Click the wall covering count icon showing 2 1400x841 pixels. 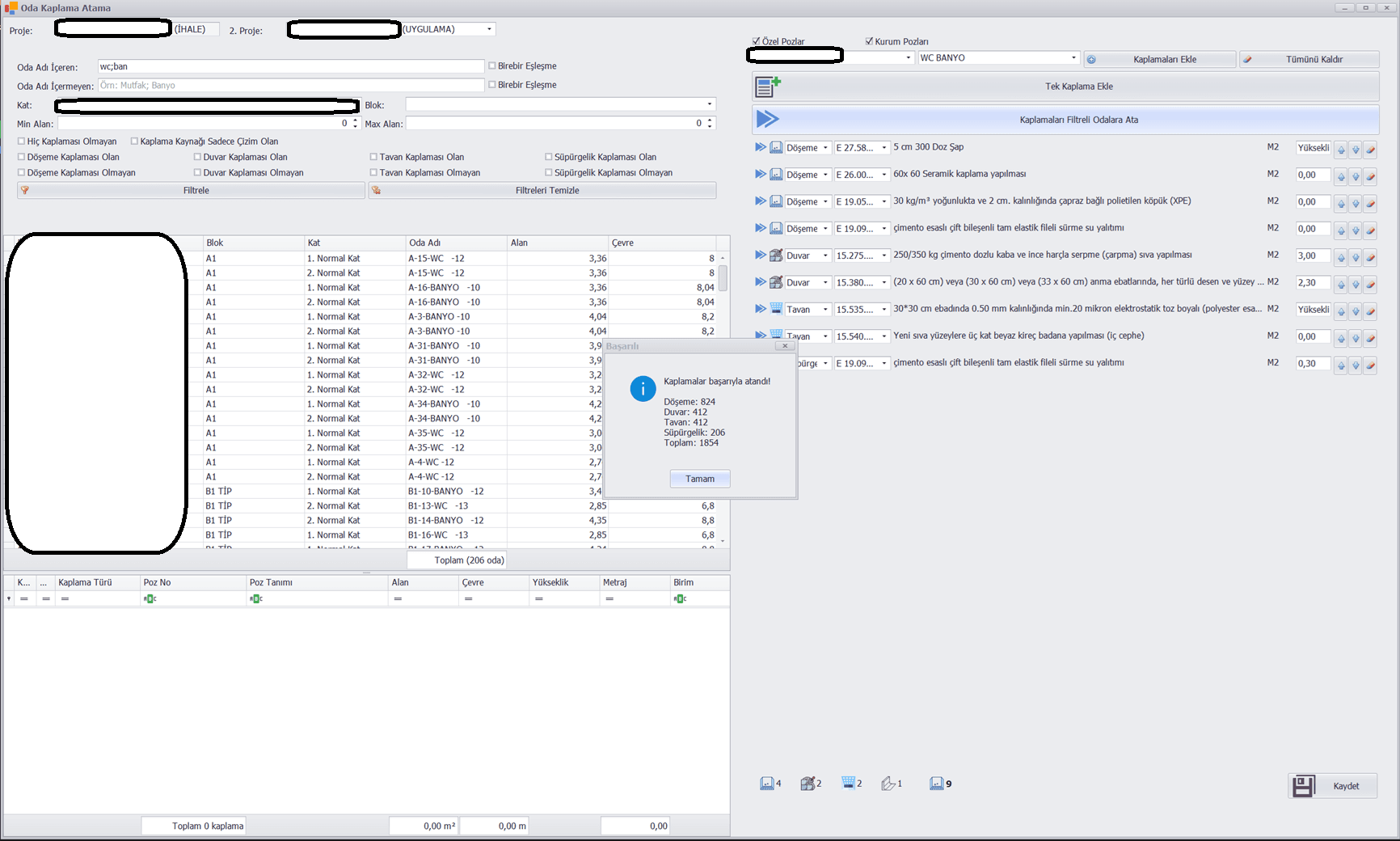(x=808, y=783)
